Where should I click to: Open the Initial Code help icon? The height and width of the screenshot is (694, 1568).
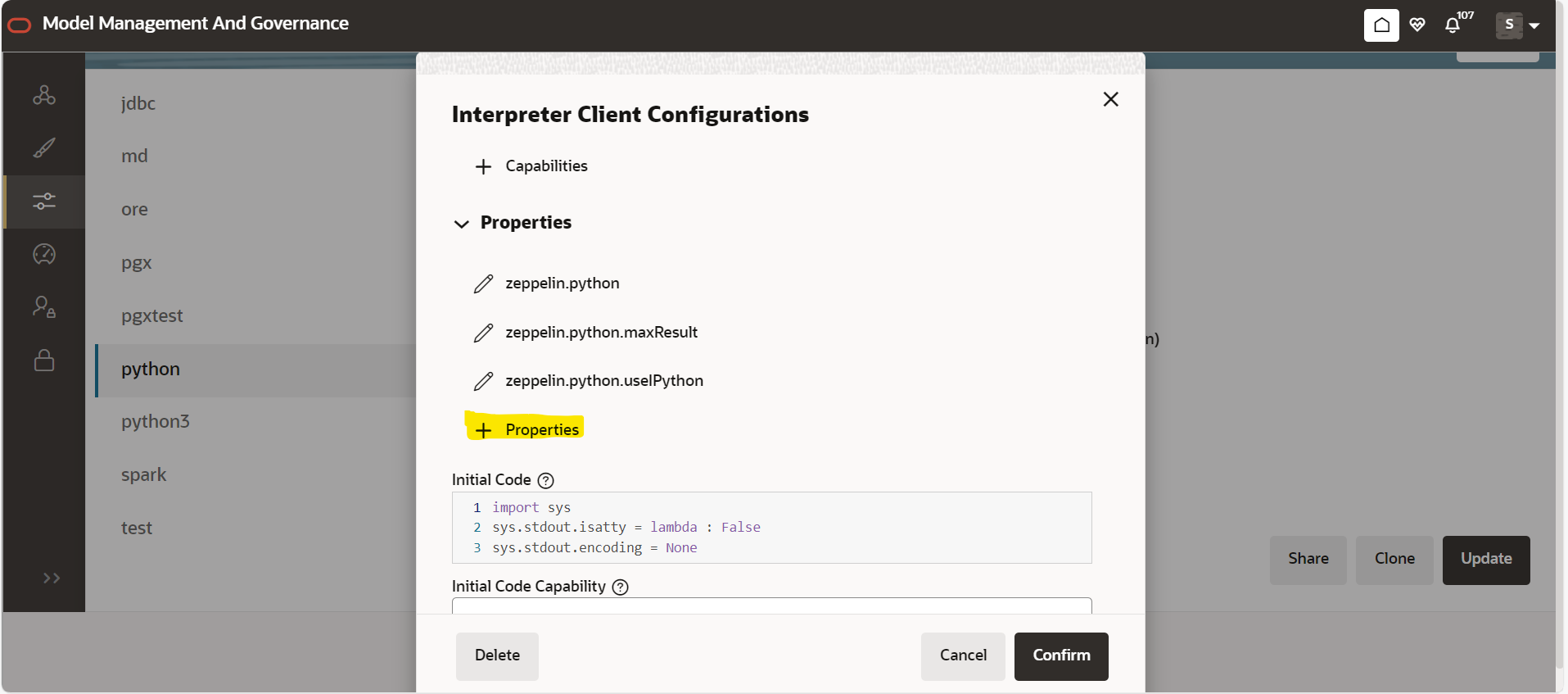[545, 480]
